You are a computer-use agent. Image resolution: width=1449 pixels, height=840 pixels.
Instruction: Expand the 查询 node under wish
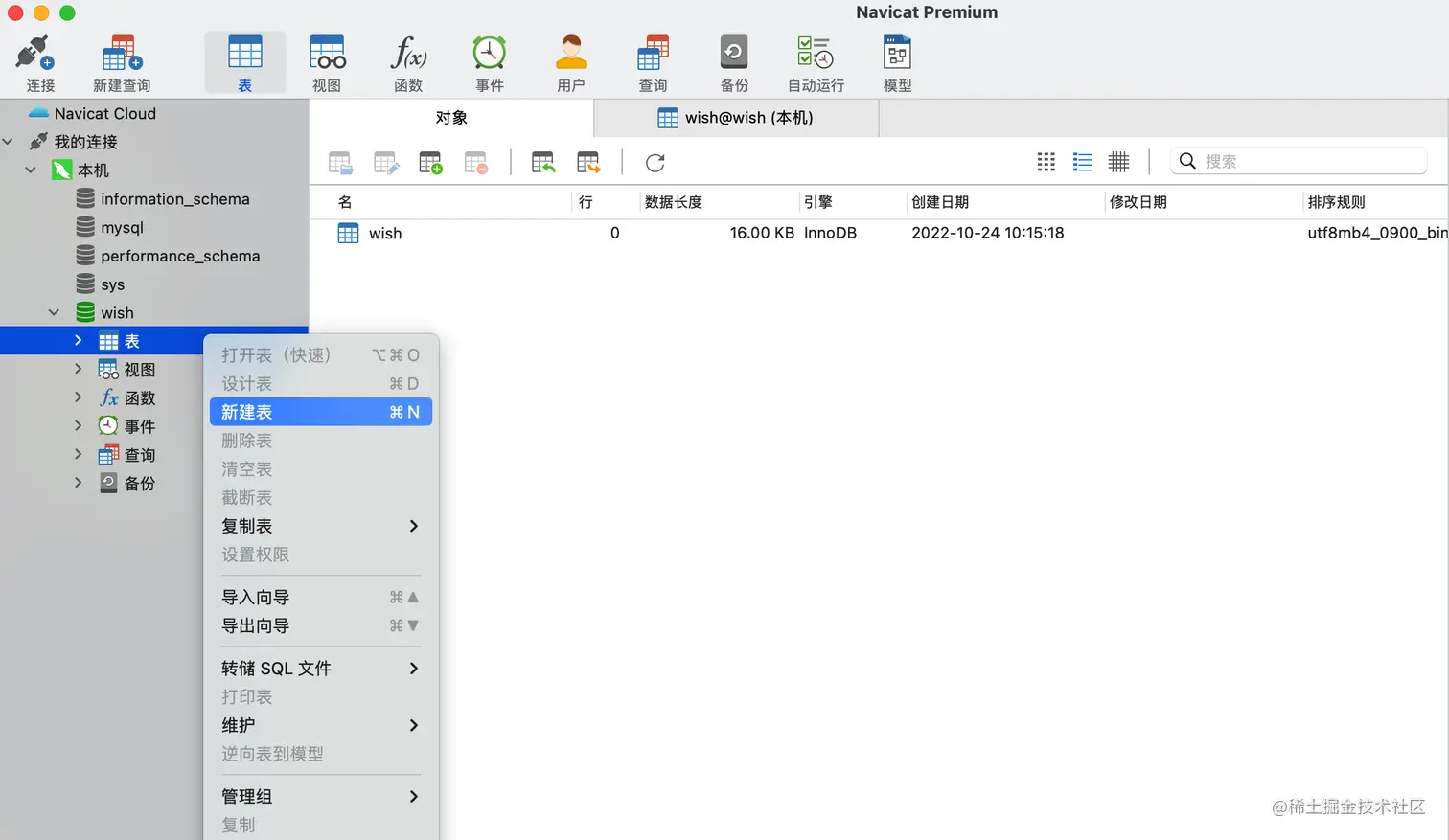point(79,455)
